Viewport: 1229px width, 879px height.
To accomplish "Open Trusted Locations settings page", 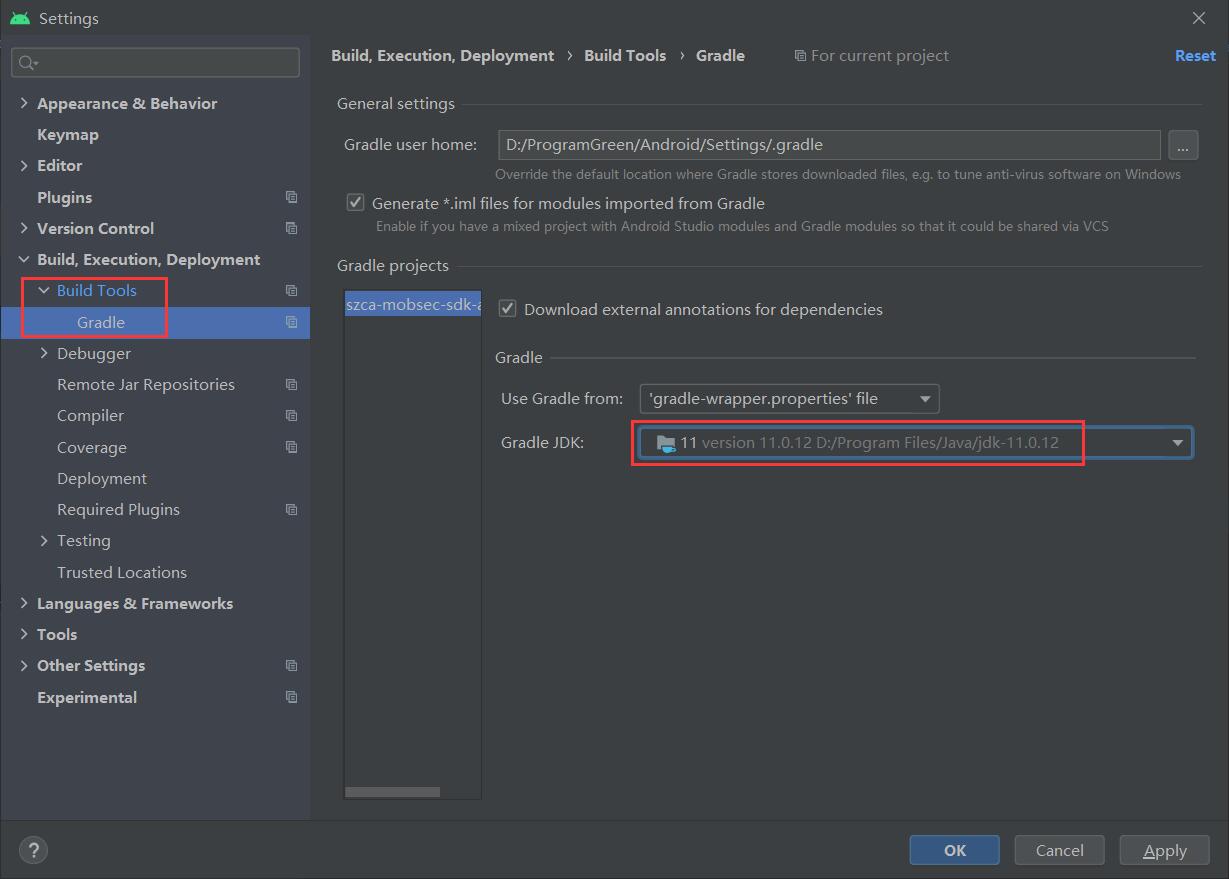I will pos(122,572).
